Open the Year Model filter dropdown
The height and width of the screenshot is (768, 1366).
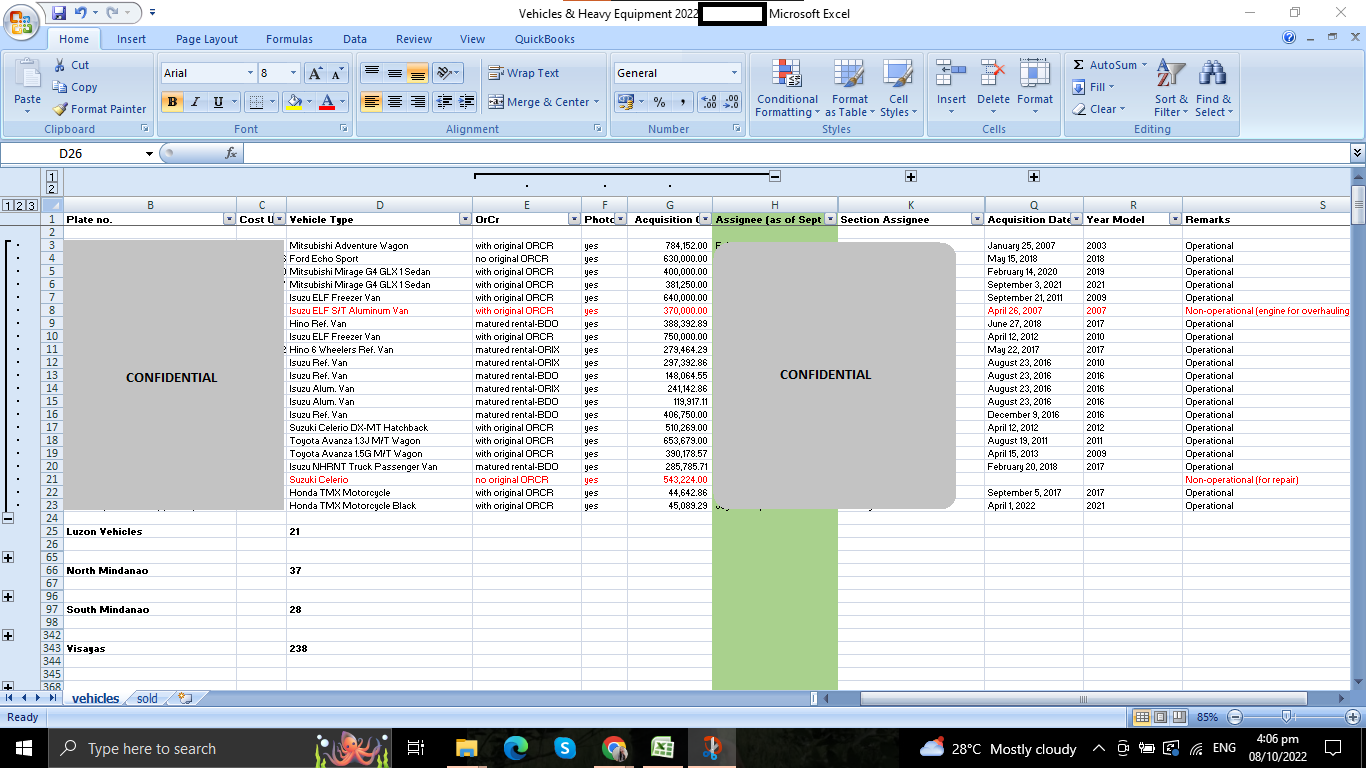coord(1174,219)
